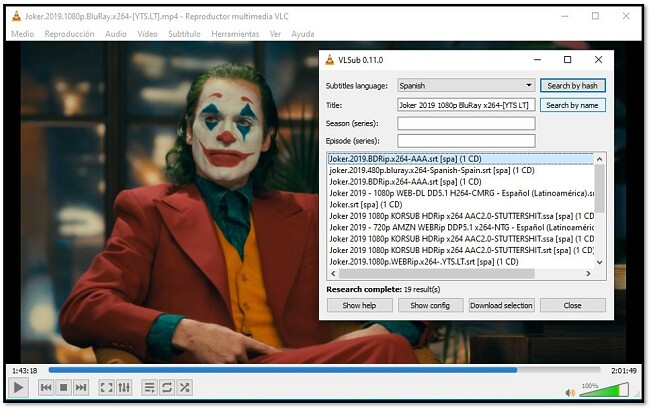The width and height of the screenshot is (650, 408).
Task: Minimize the VLSub dialog window
Action: (x=537, y=60)
